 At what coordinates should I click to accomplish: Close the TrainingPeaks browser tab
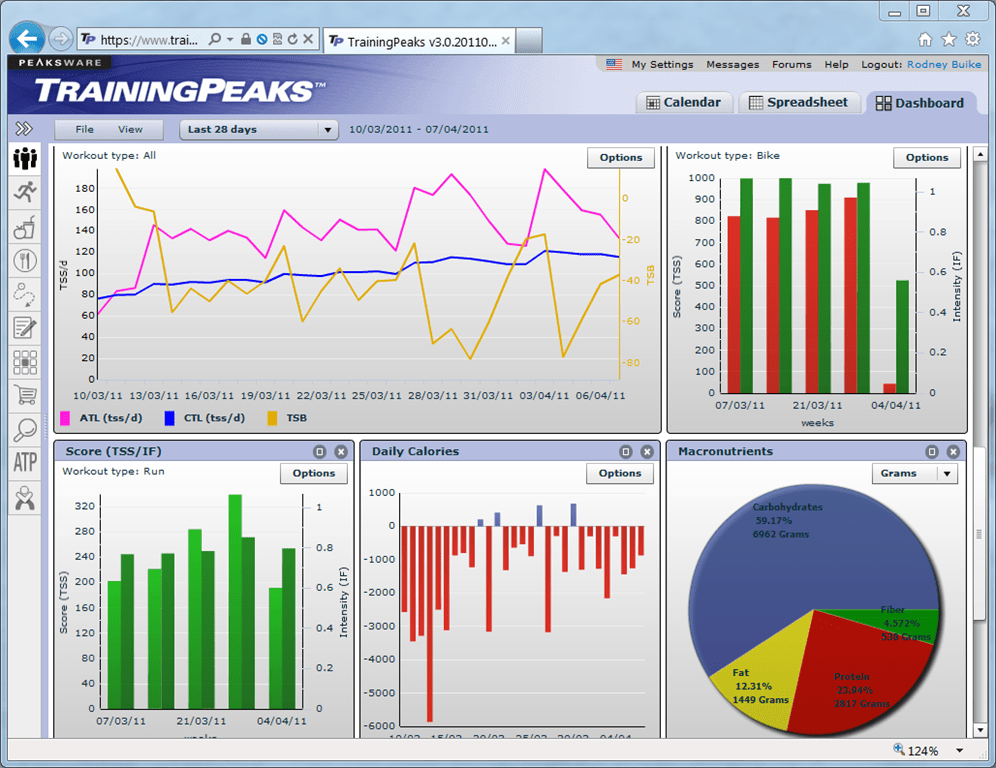[x=506, y=41]
